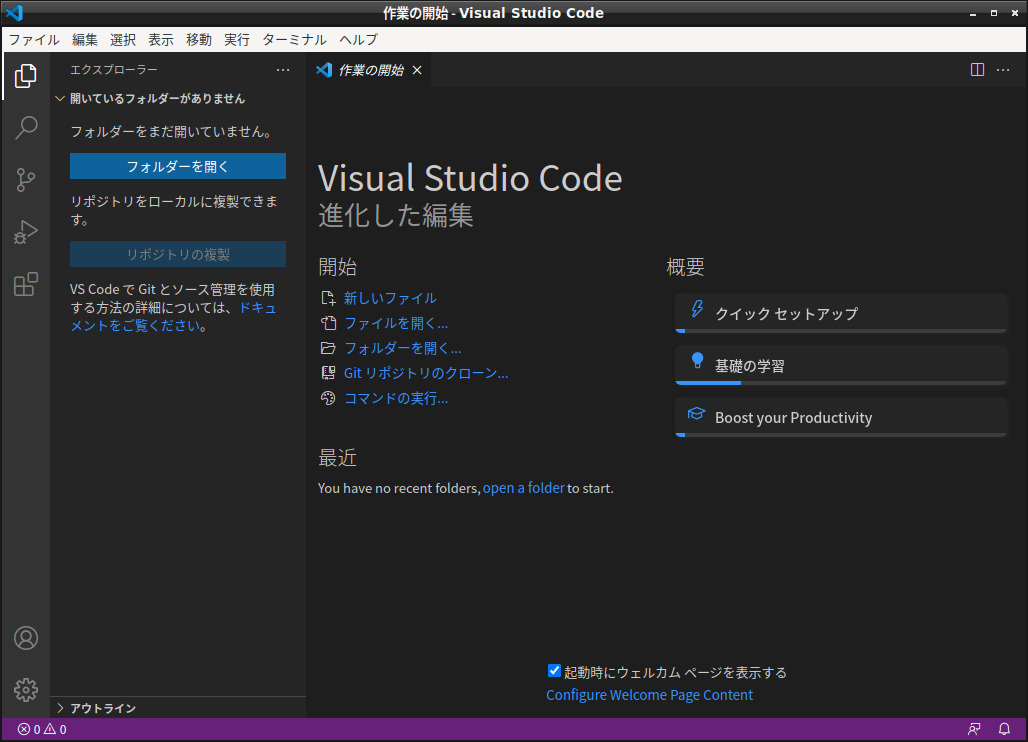Viewport: 1028px width, 742px height.
Task: Open the Manage gear icon
Action: coord(26,690)
